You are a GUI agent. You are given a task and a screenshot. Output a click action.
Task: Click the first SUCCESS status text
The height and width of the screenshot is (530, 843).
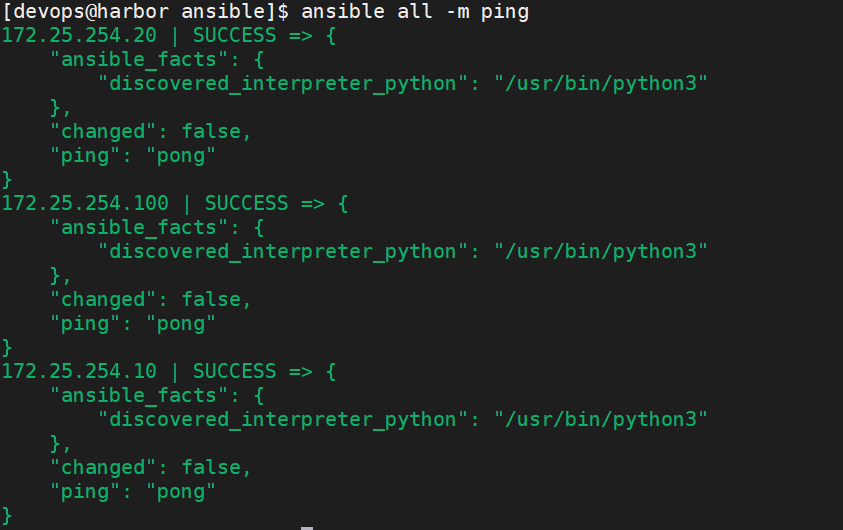[x=234, y=35]
